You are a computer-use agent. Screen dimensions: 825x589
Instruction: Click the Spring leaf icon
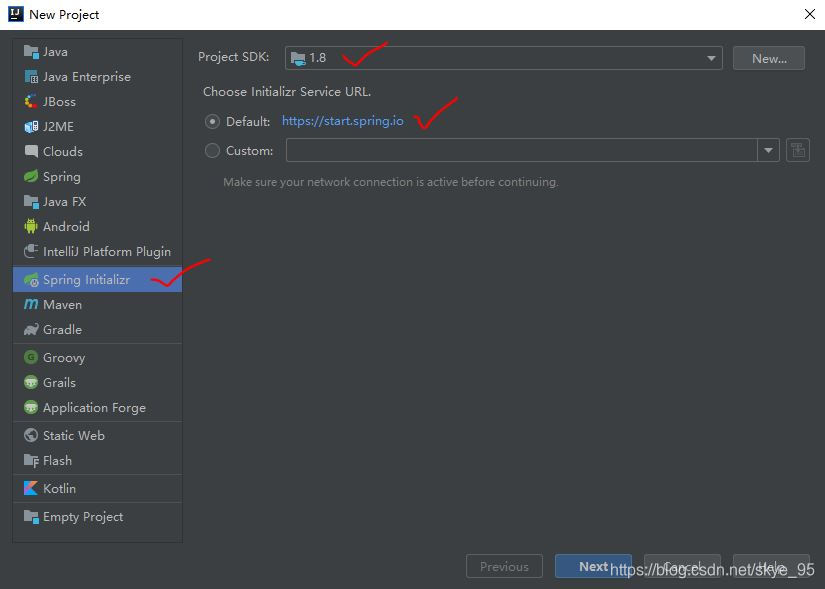pos(31,176)
